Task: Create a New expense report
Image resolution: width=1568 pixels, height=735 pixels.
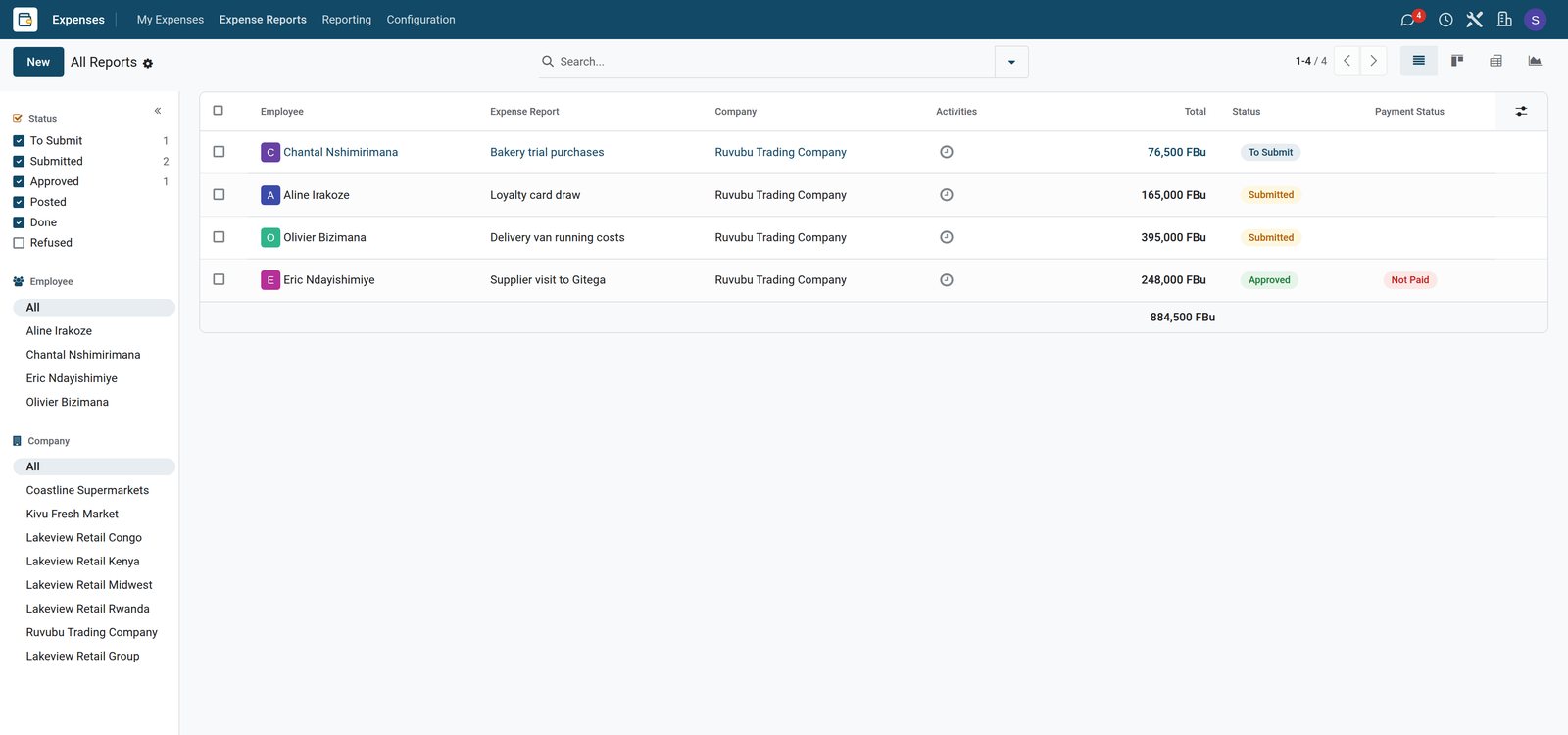Action: click(38, 62)
